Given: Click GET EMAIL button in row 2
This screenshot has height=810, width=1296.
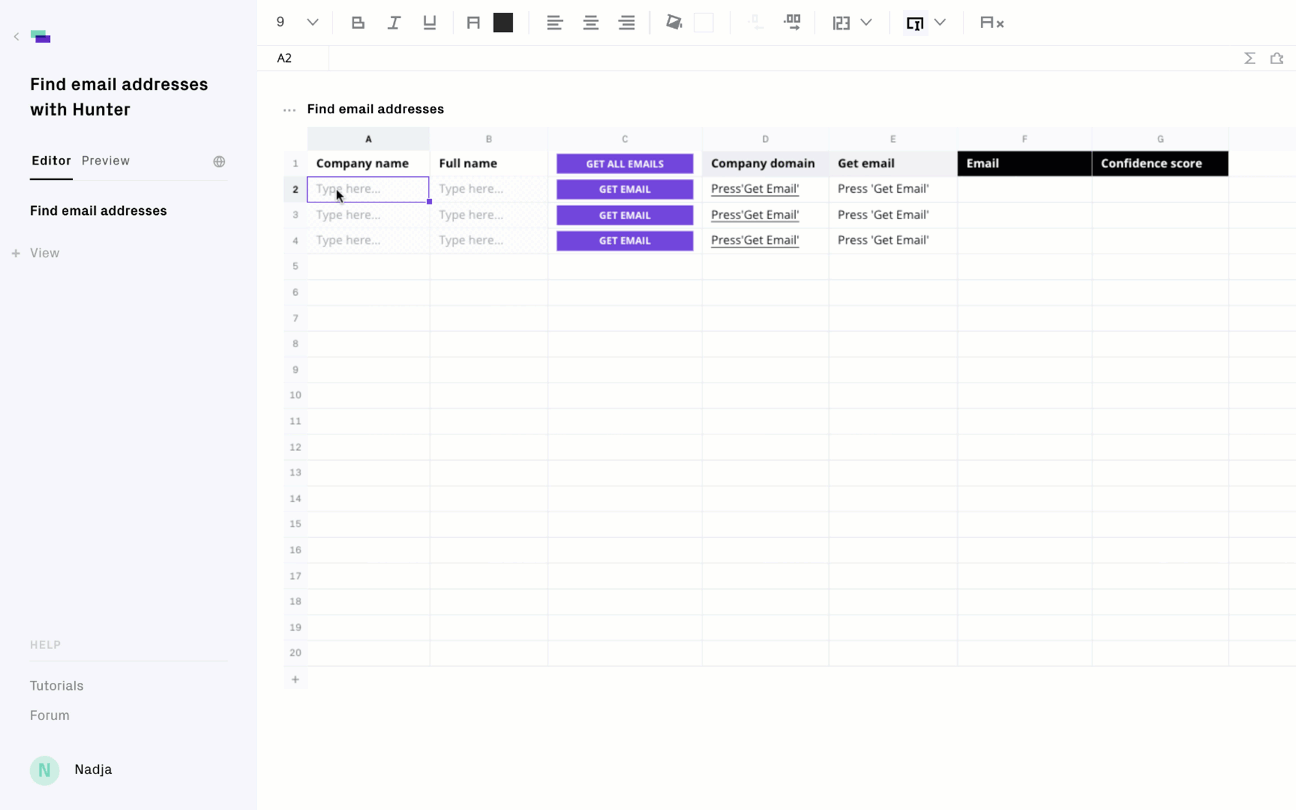Looking at the screenshot, I should pos(625,189).
